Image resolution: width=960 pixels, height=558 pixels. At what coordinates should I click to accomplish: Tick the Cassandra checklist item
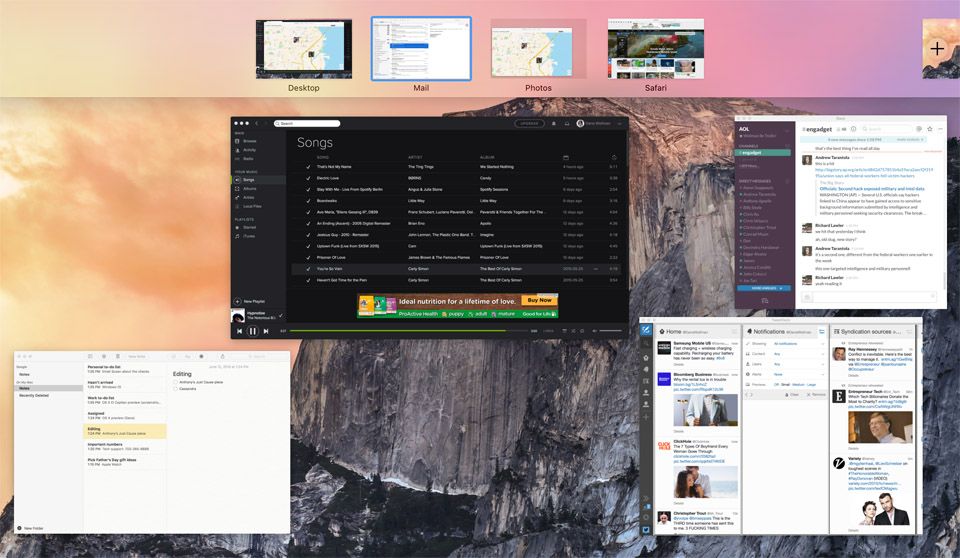[x=176, y=389]
